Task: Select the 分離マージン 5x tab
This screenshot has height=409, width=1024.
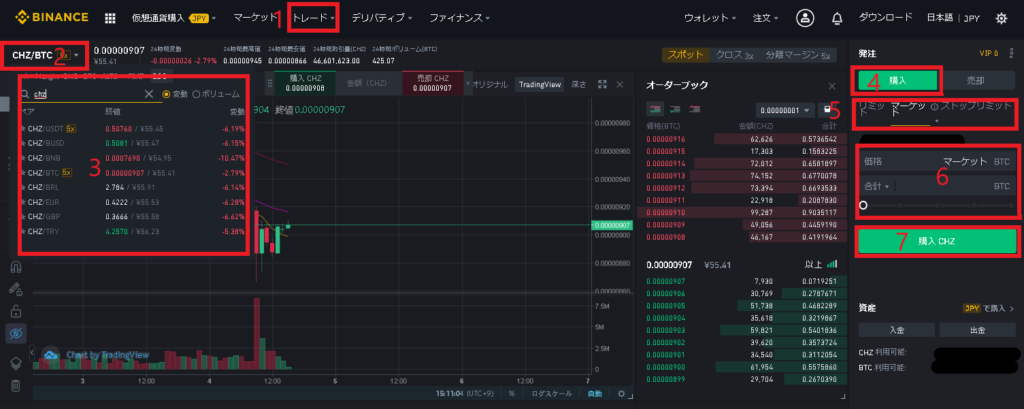Action: point(797,55)
